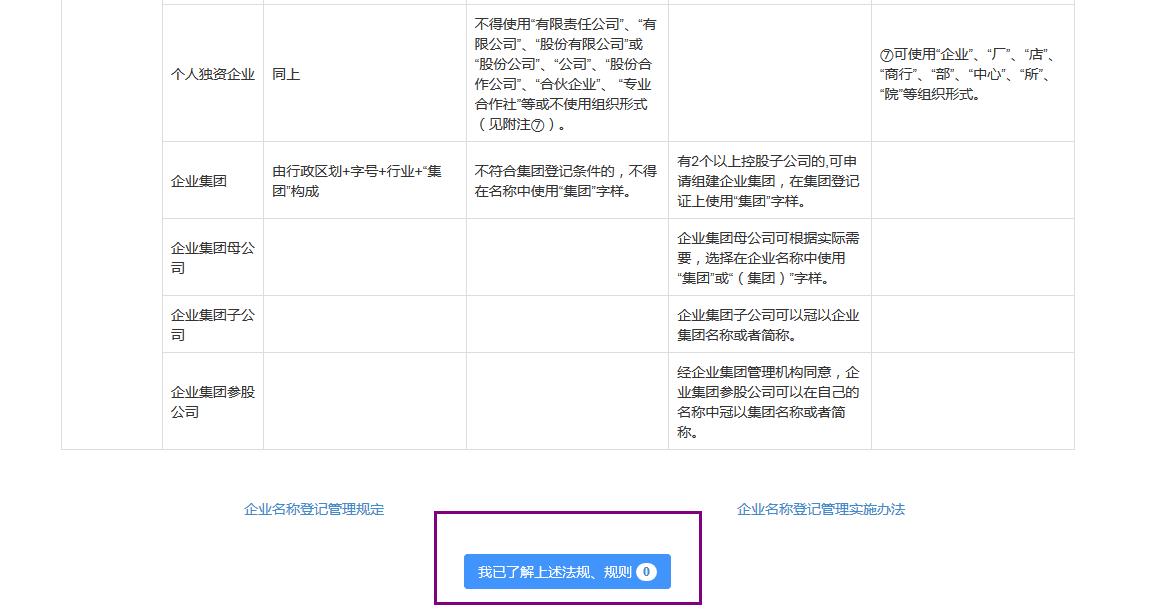Click the 企业集团母公司可根据实际需要 rule text
The image size is (1163, 612).
click(x=768, y=238)
